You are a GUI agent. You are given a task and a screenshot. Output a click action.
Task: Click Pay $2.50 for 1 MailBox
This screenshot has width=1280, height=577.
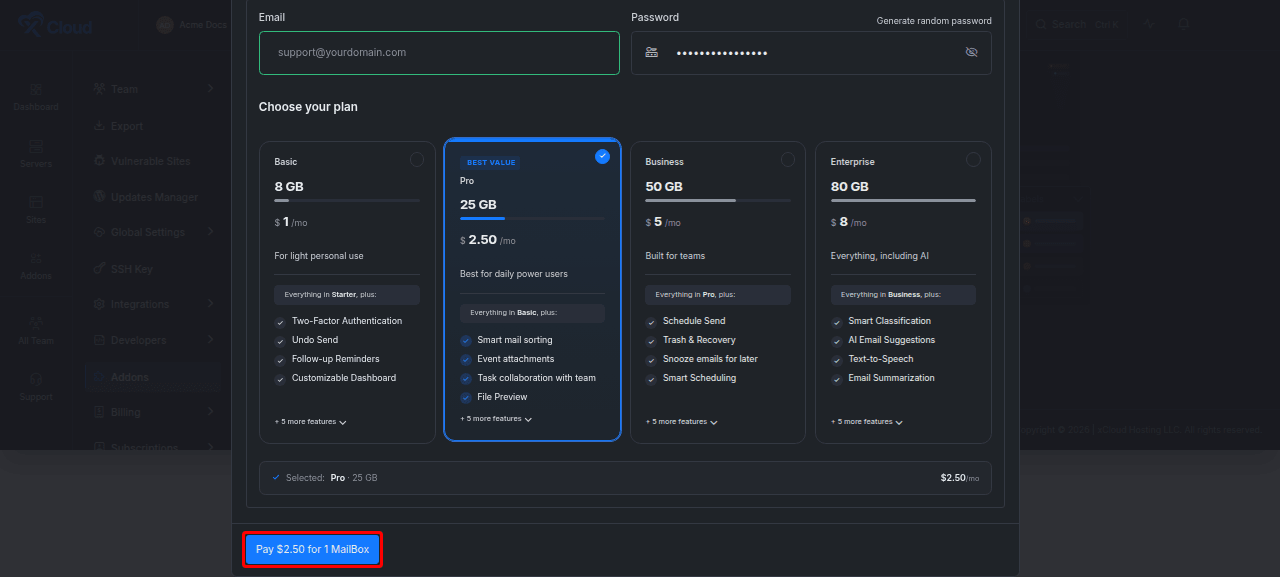coord(313,549)
